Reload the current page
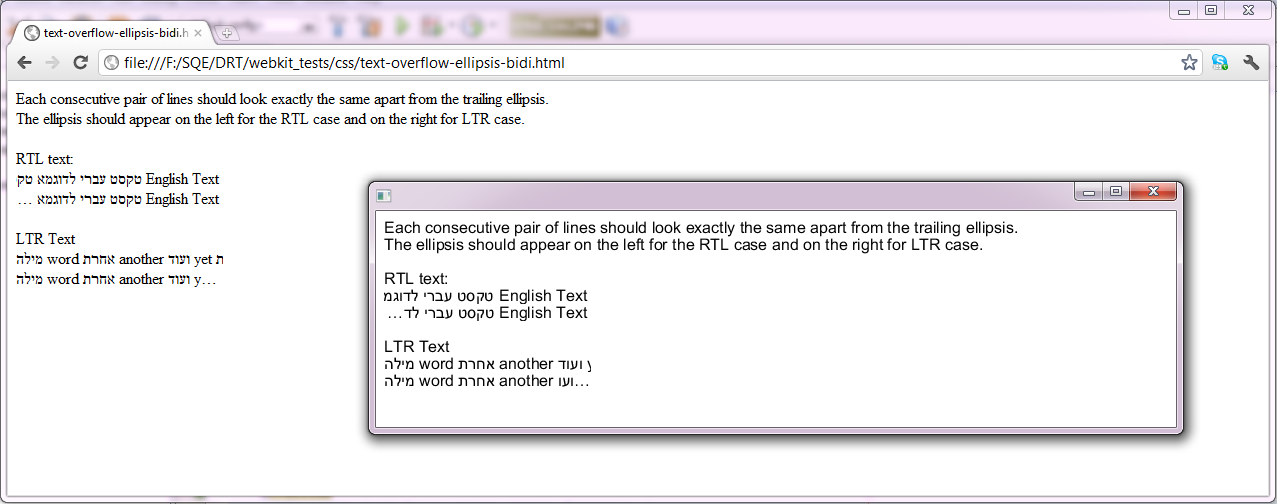 pyautogui.click(x=80, y=63)
